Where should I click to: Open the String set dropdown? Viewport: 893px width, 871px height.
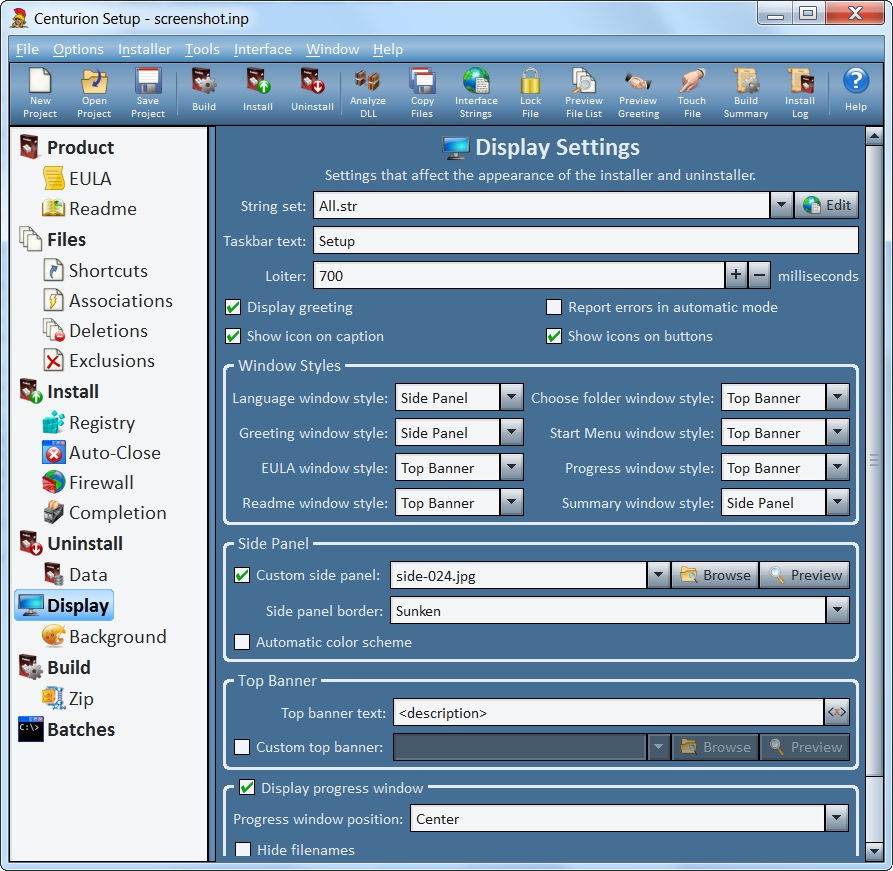[781, 205]
